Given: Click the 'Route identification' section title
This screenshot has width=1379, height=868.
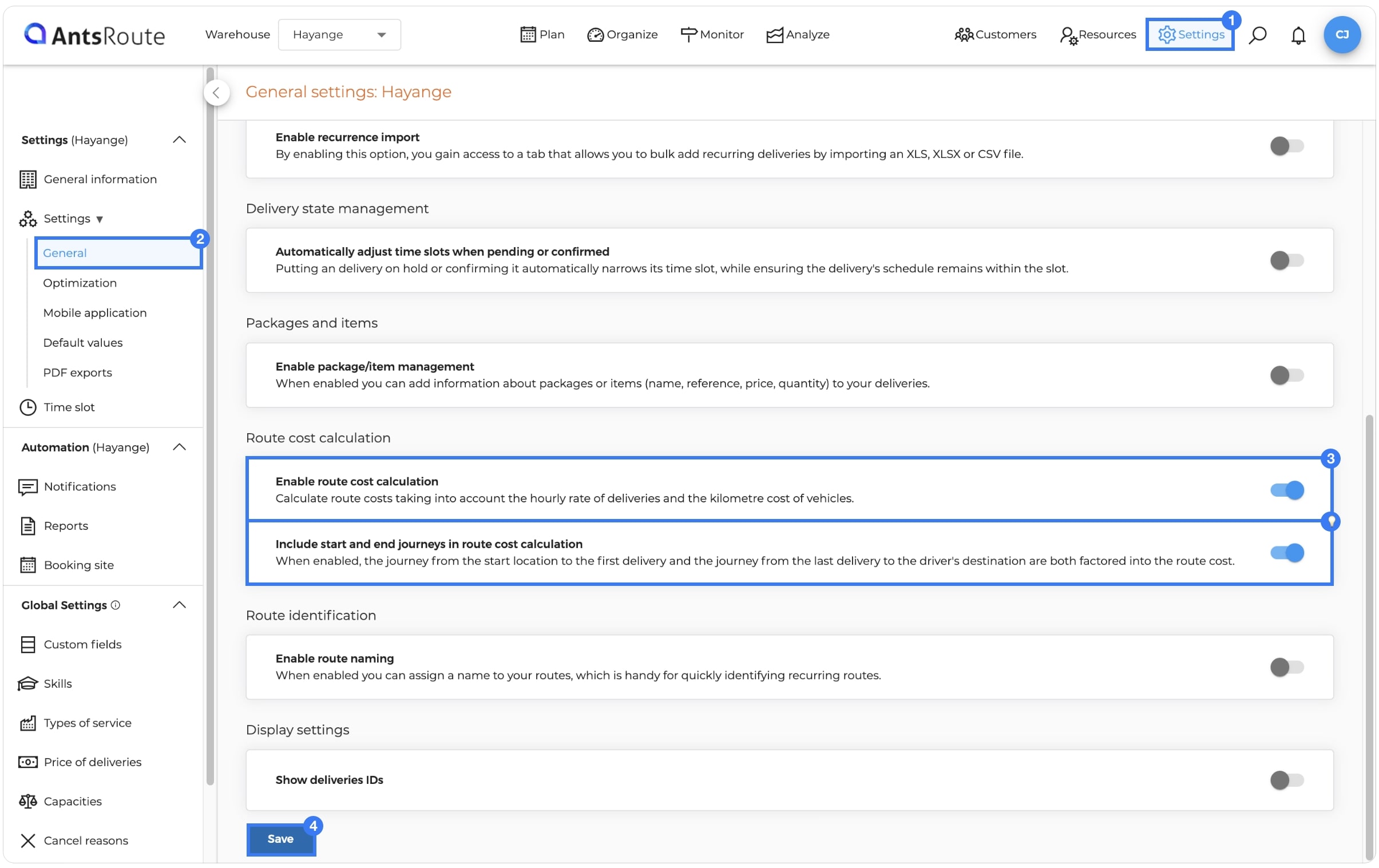Looking at the screenshot, I should point(311,616).
